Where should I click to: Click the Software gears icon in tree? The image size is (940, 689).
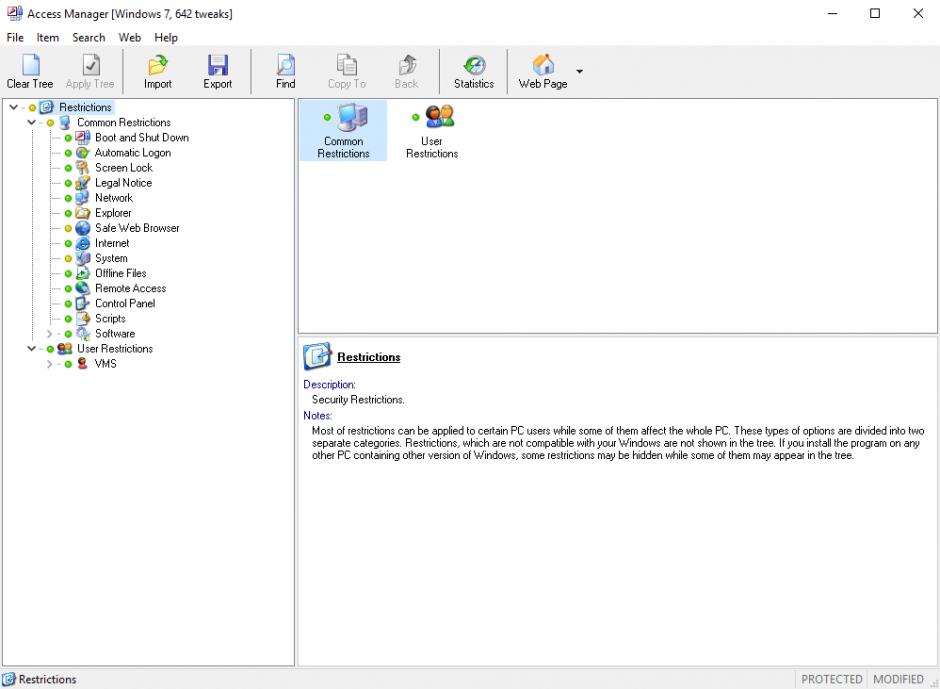tap(83, 333)
